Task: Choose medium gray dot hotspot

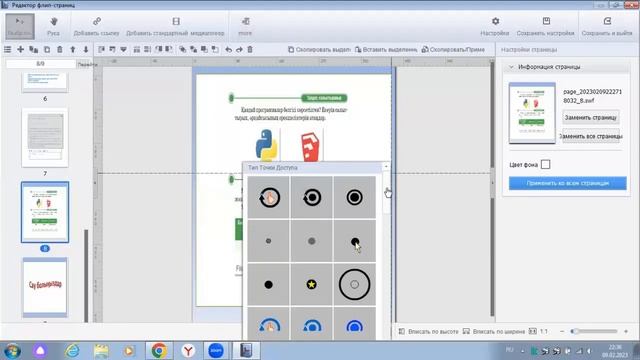Action: click(x=311, y=241)
